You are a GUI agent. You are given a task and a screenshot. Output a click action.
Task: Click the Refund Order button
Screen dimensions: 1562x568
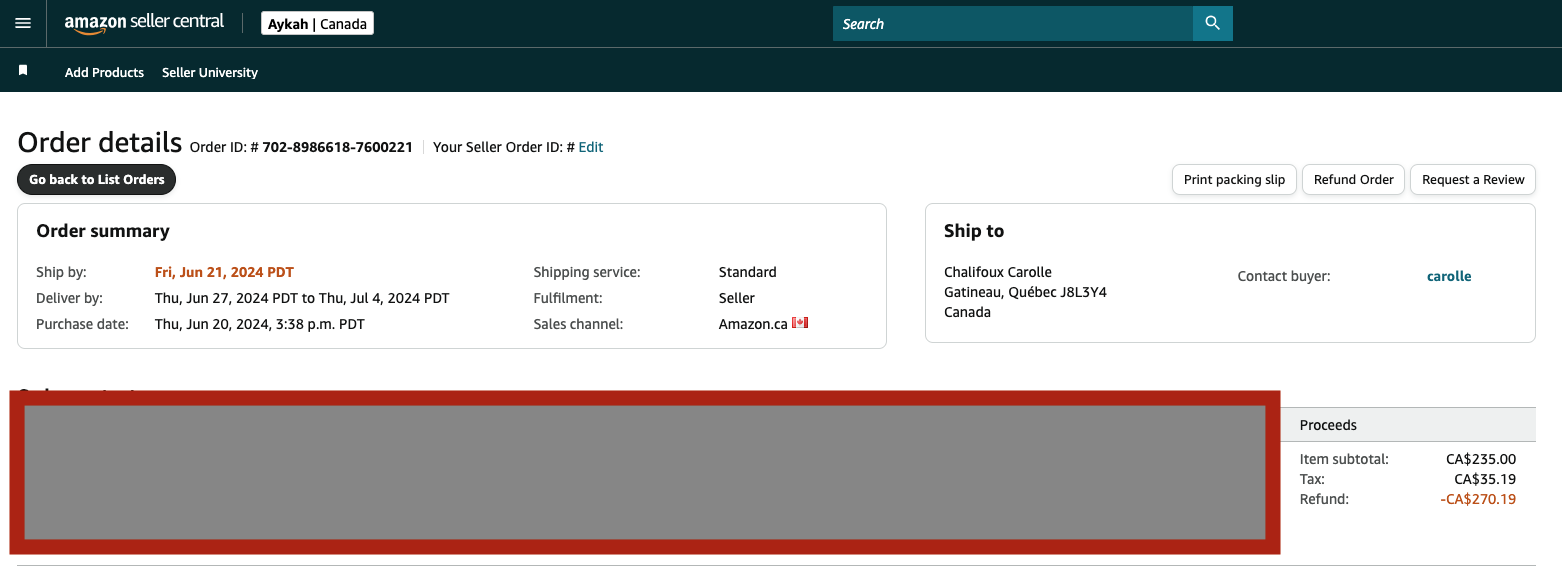[1353, 179]
